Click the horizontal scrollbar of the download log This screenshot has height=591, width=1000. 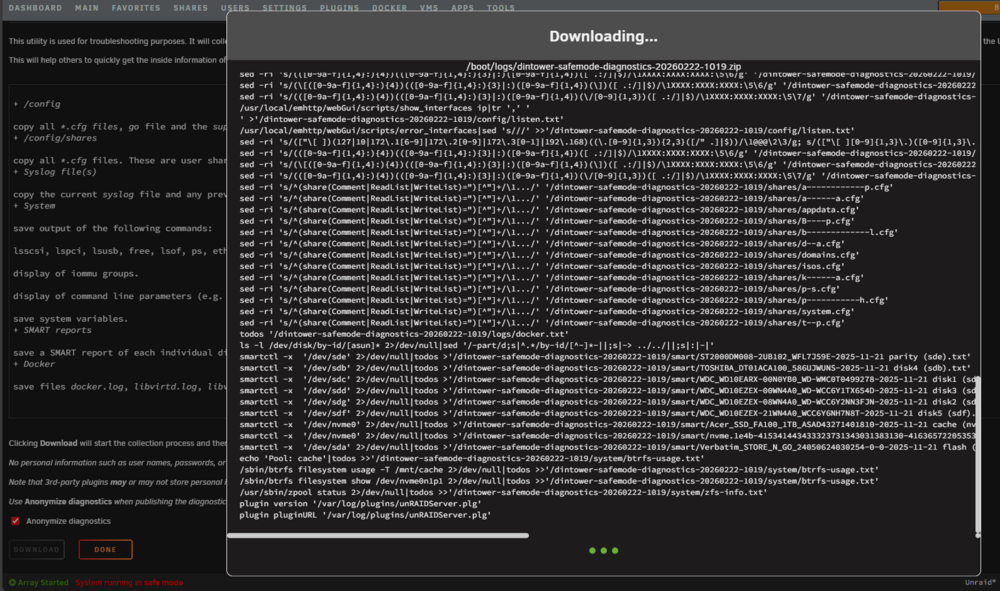(x=378, y=536)
